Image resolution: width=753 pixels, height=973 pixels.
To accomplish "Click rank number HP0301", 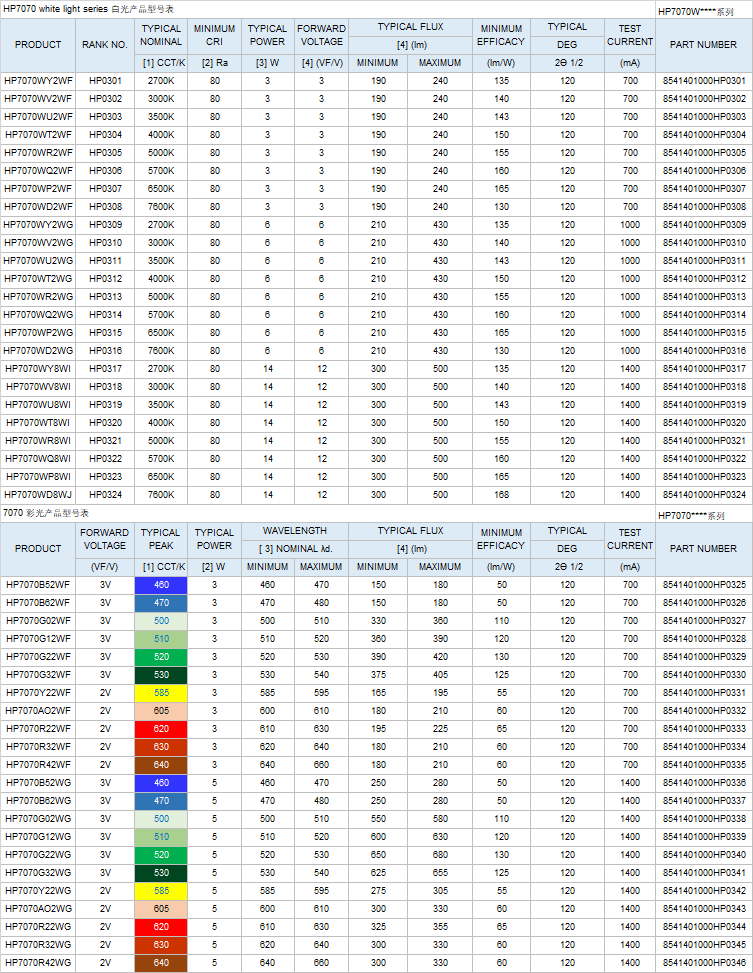I will point(105,81).
